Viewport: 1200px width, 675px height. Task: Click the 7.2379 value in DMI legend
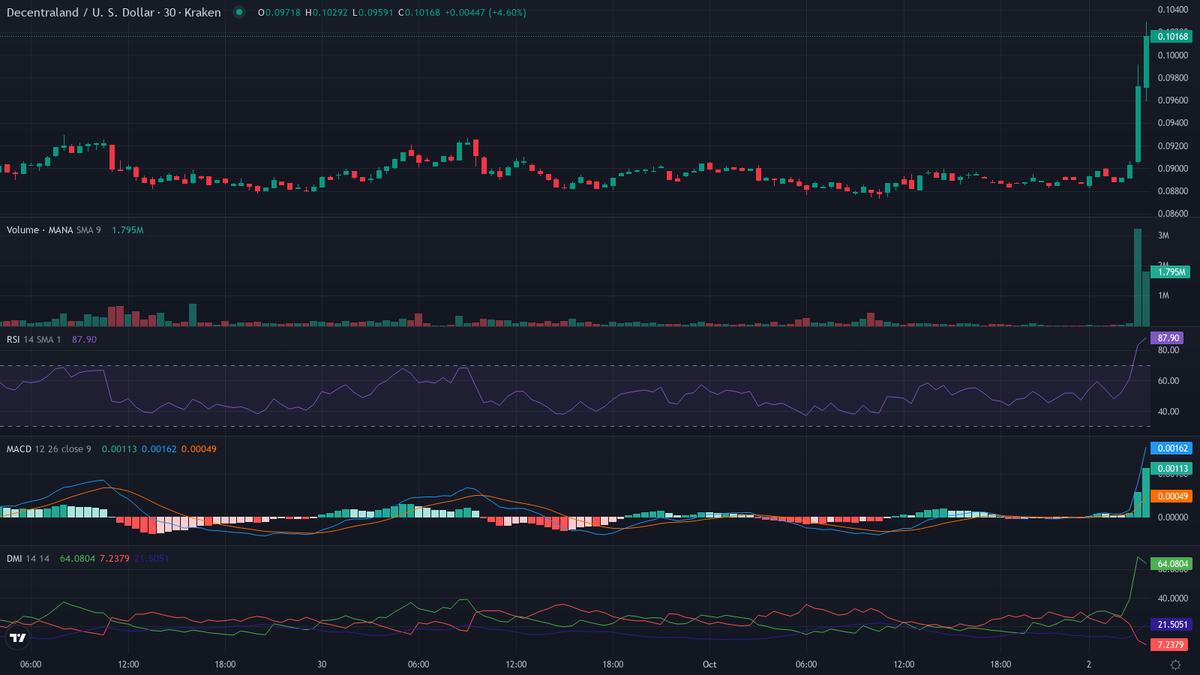coord(117,558)
